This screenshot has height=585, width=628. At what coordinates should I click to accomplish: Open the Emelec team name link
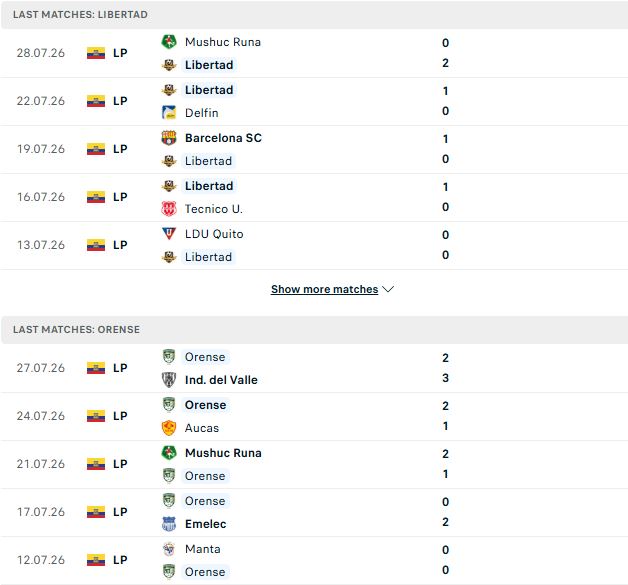pos(205,524)
